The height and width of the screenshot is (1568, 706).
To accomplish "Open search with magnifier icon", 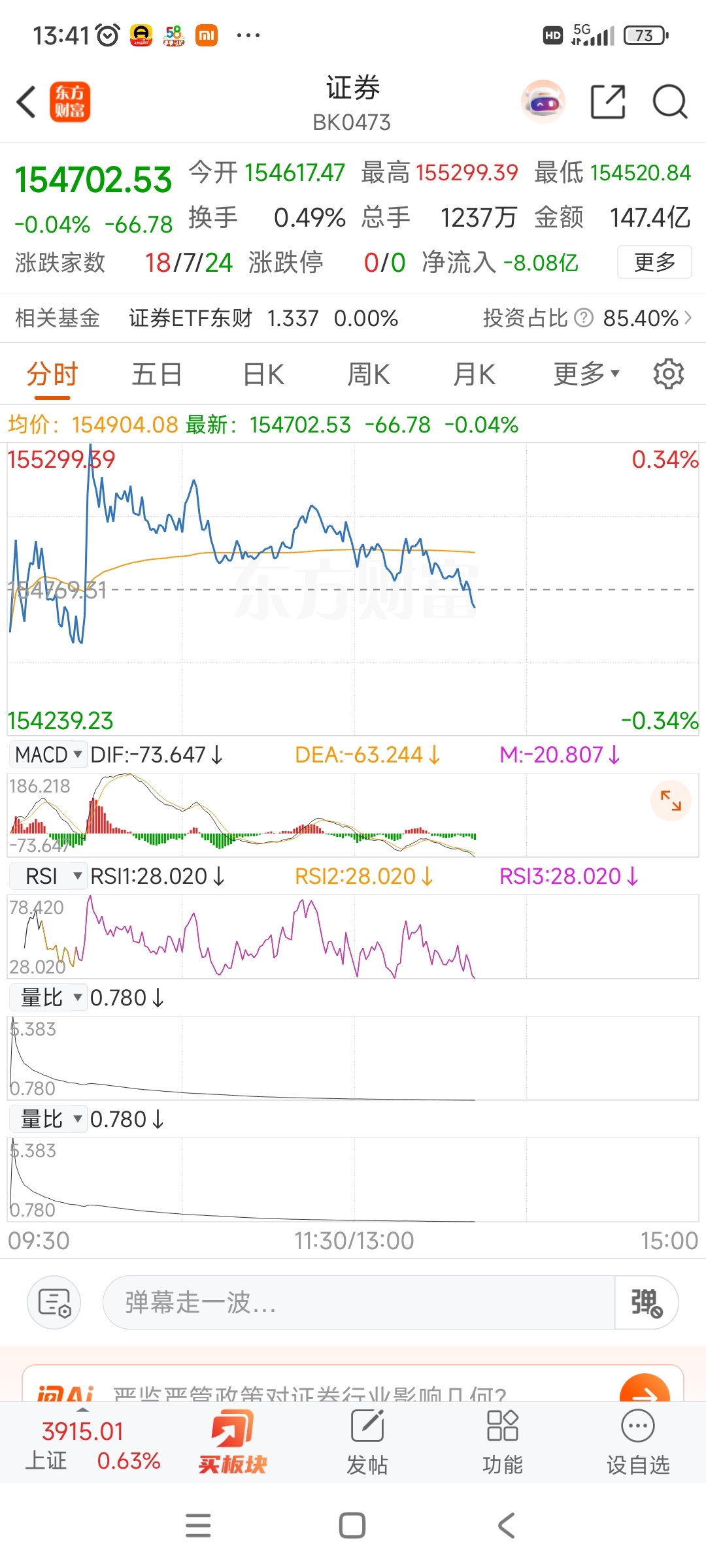I will click(x=670, y=102).
